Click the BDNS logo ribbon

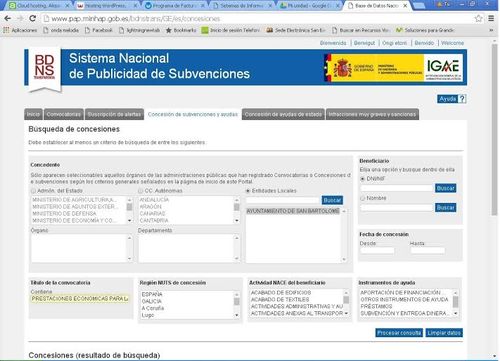point(44,69)
